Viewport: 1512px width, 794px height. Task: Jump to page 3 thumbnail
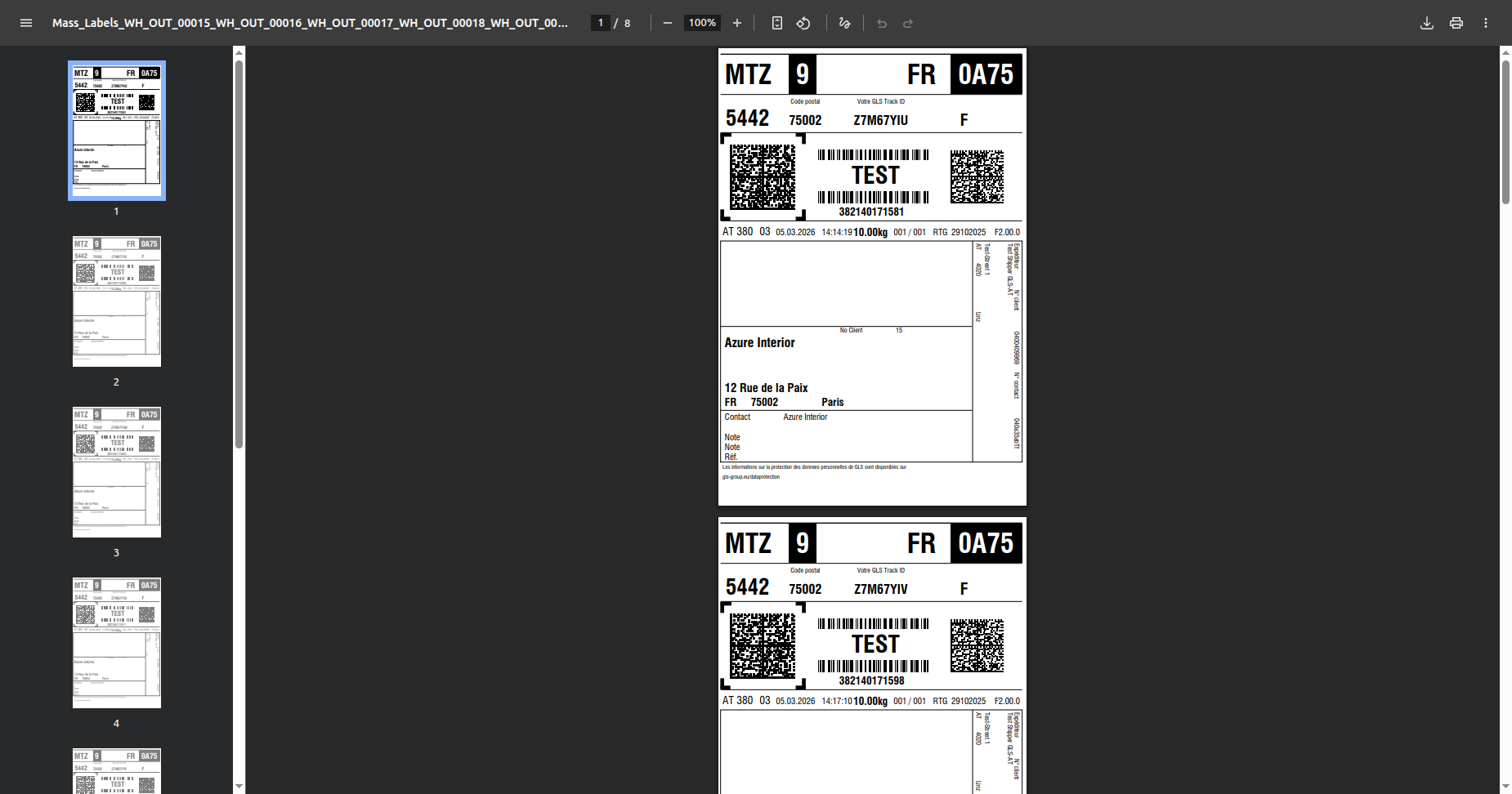pyautogui.click(x=117, y=472)
